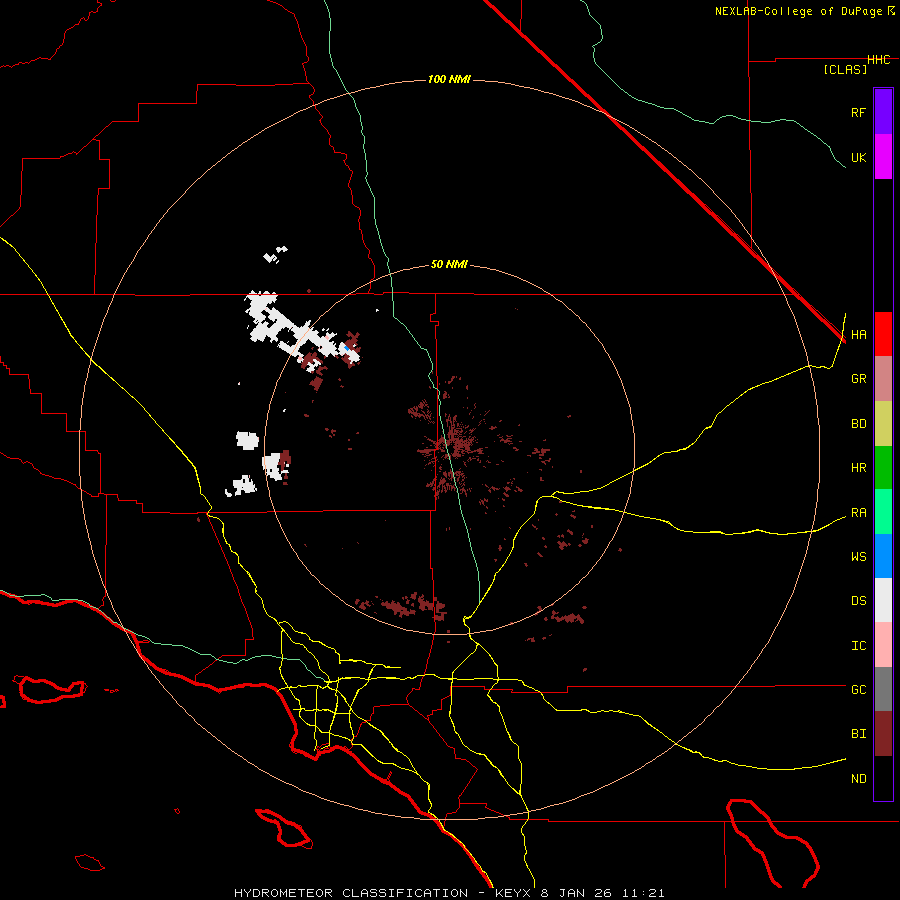900x900 pixels.
Task: Click the ND black legend swatch
Action: point(883,778)
